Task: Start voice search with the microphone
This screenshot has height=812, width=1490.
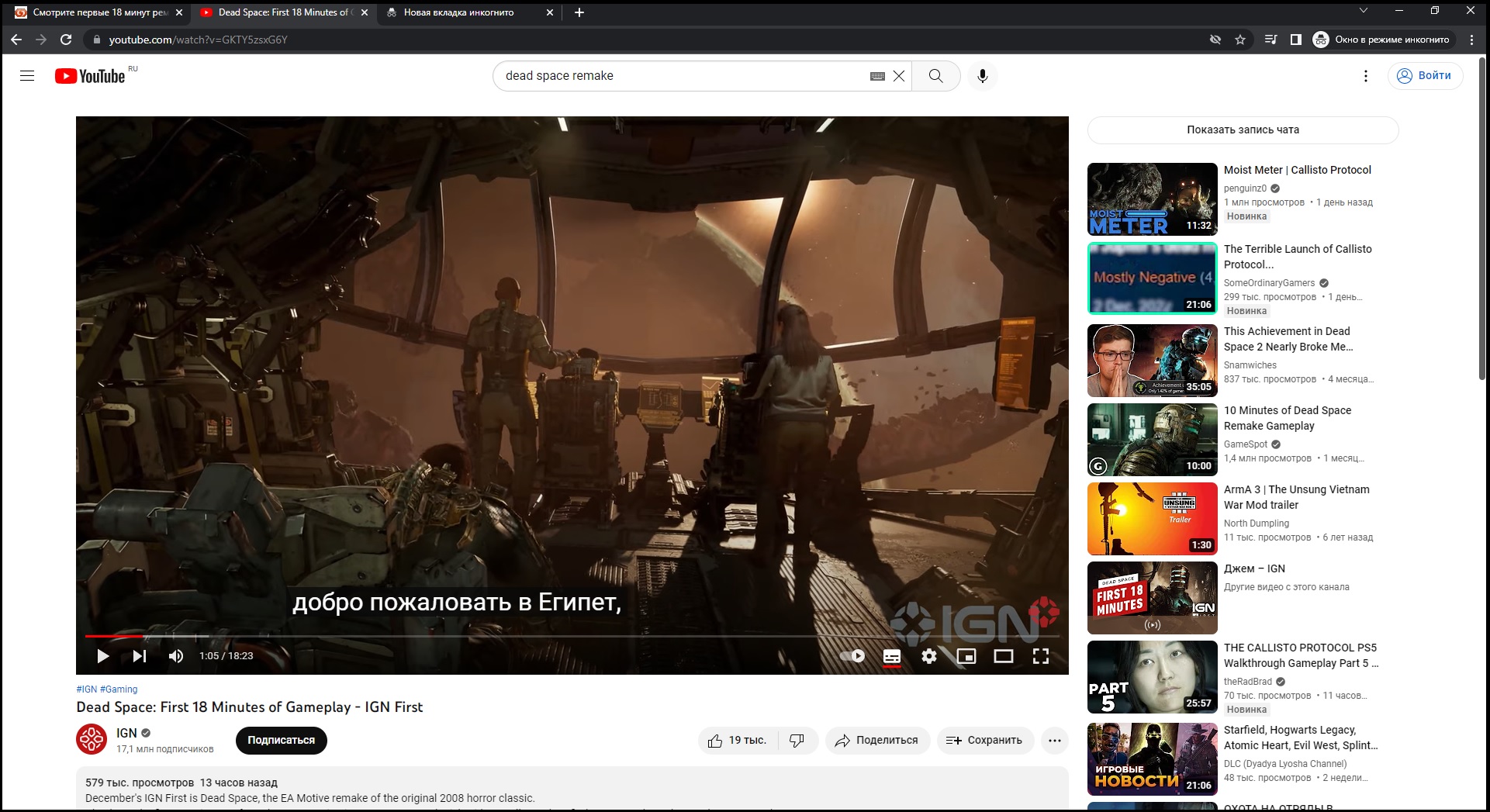Action: pos(983,76)
